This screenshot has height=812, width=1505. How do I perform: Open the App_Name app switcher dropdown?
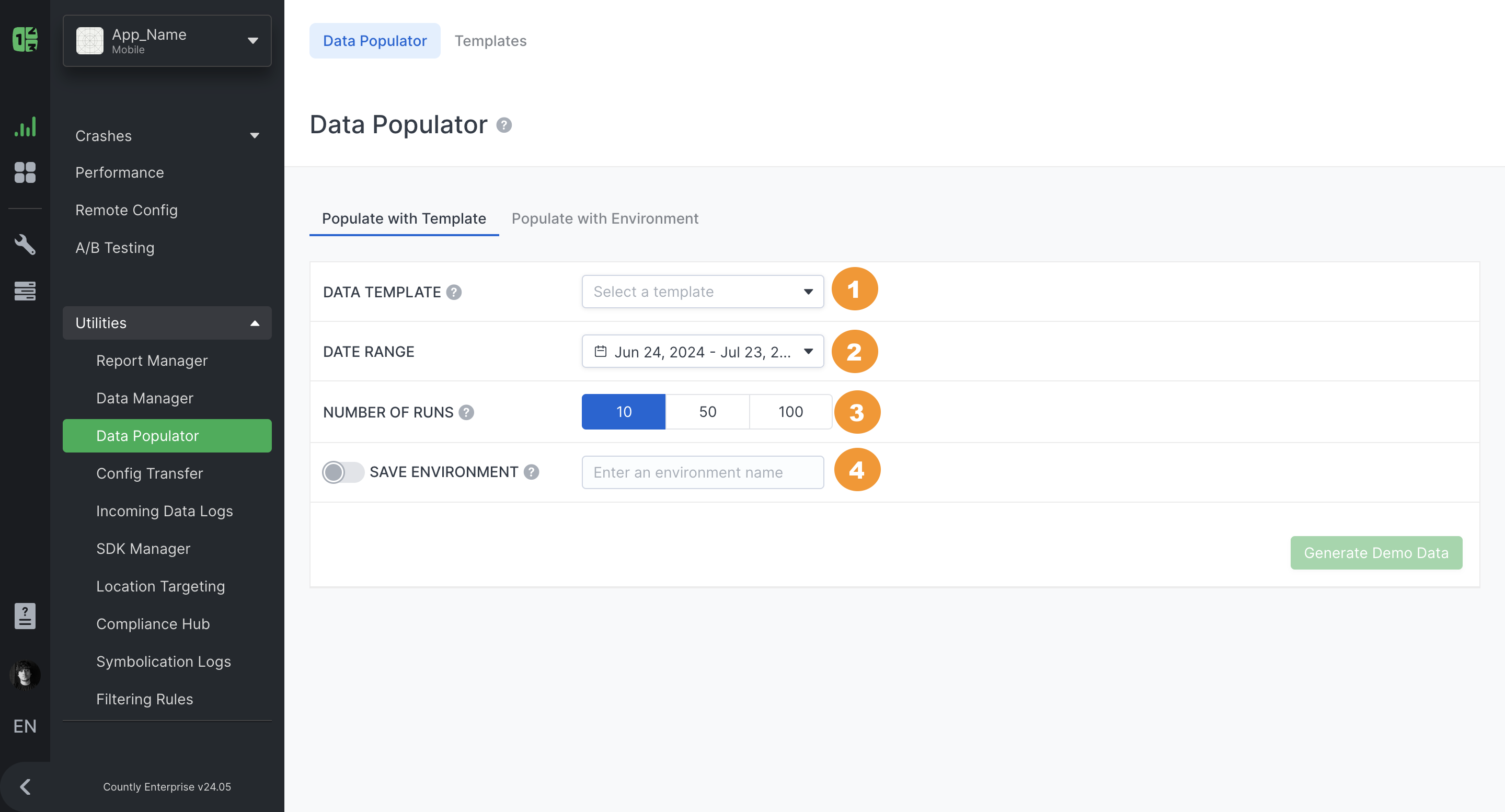pyautogui.click(x=167, y=41)
